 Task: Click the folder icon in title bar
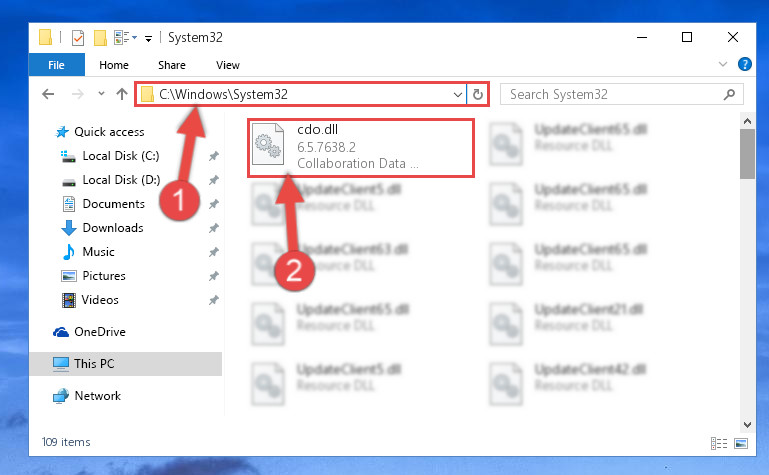45,37
